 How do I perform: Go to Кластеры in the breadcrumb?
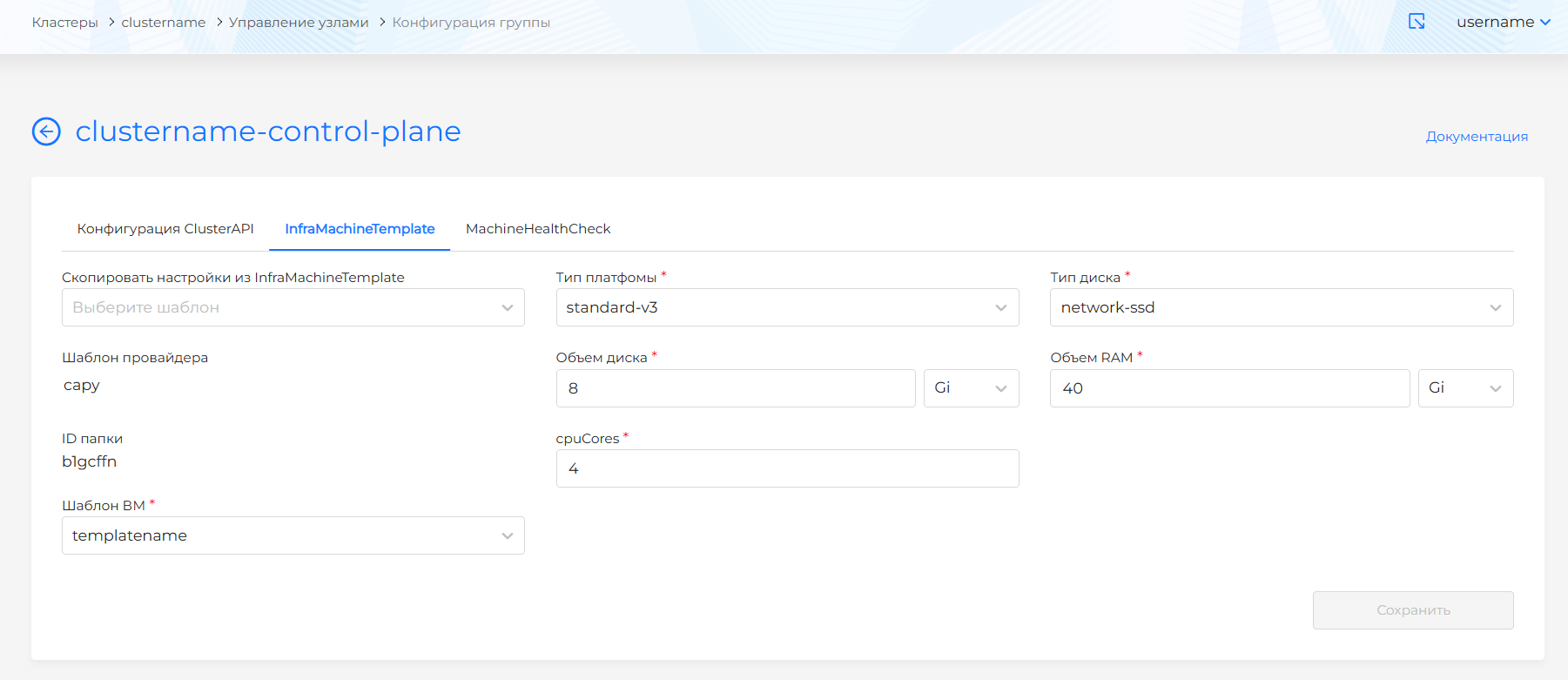(x=65, y=23)
